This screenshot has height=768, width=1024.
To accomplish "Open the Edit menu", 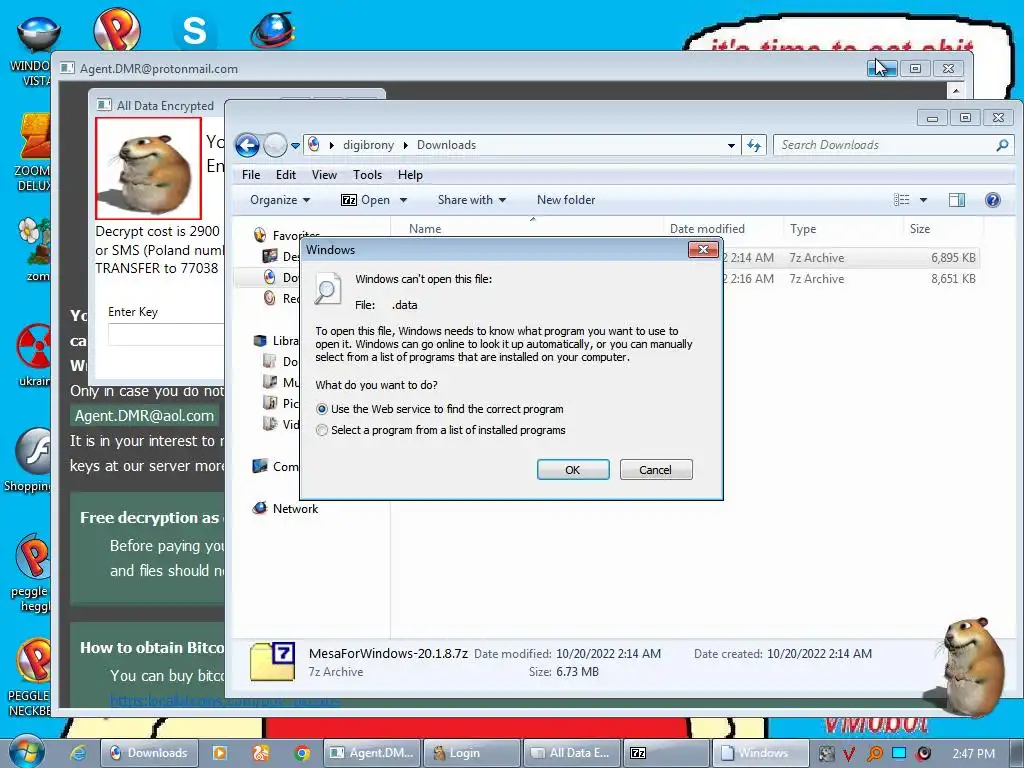I will (x=285, y=174).
